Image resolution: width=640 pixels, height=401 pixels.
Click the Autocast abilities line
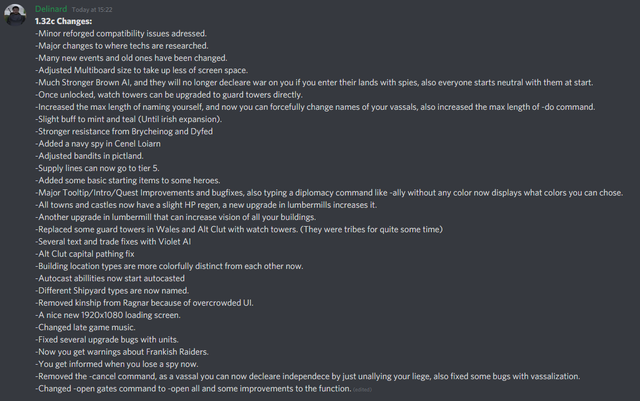tap(110, 278)
